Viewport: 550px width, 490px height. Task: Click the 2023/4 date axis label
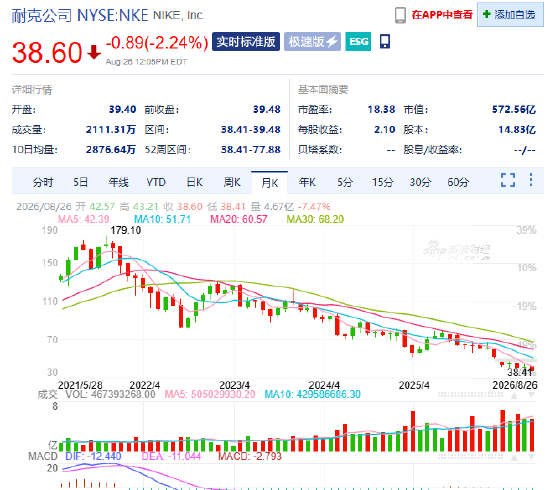point(234,385)
